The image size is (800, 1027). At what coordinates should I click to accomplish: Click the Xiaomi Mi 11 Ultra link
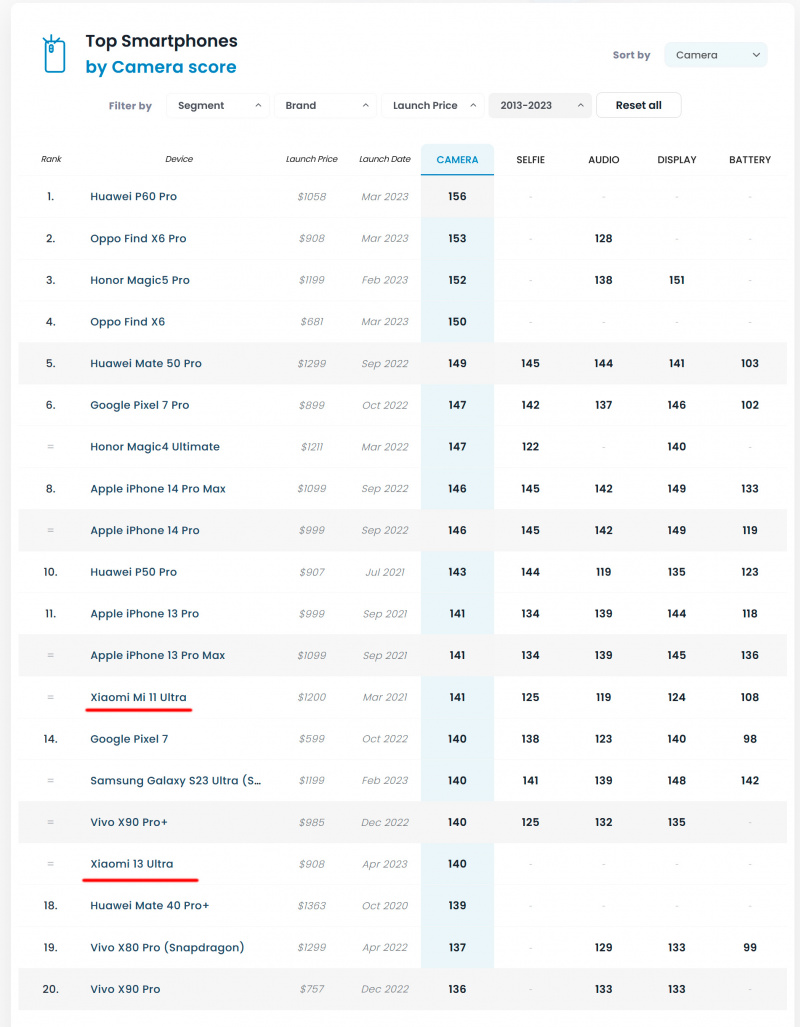click(138, 697)
